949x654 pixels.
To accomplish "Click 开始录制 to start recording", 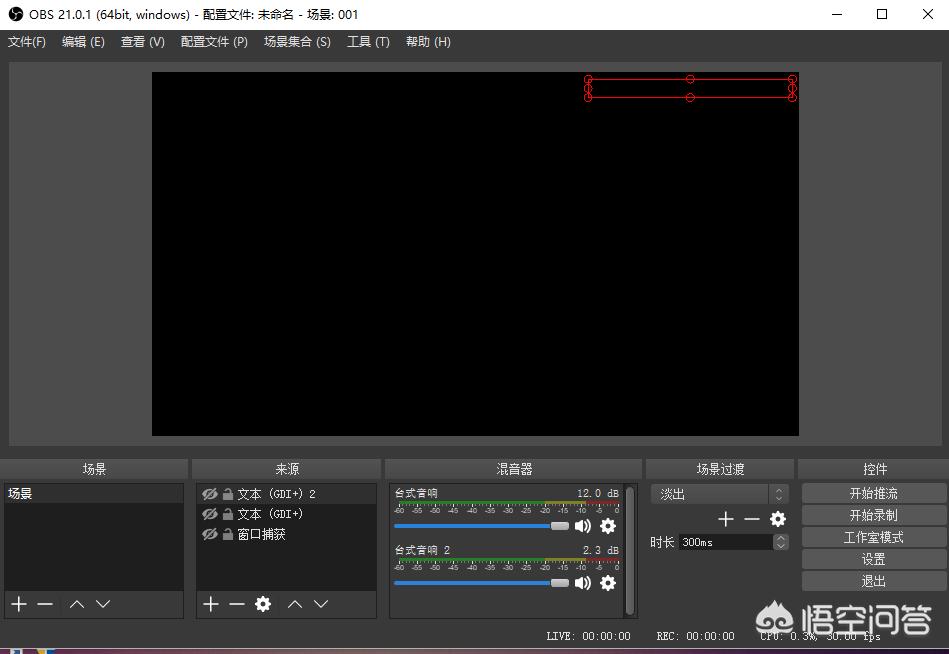I will point(873,515).
